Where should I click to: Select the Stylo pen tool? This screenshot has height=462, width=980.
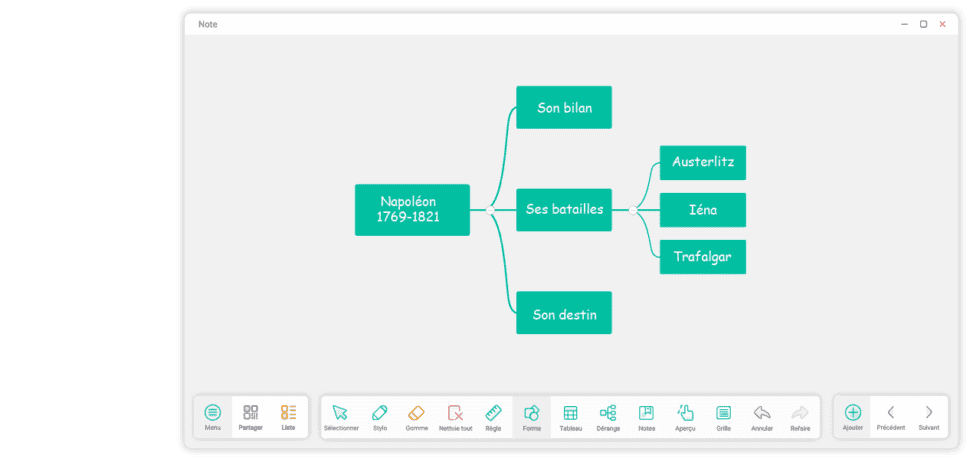point(379,413)
